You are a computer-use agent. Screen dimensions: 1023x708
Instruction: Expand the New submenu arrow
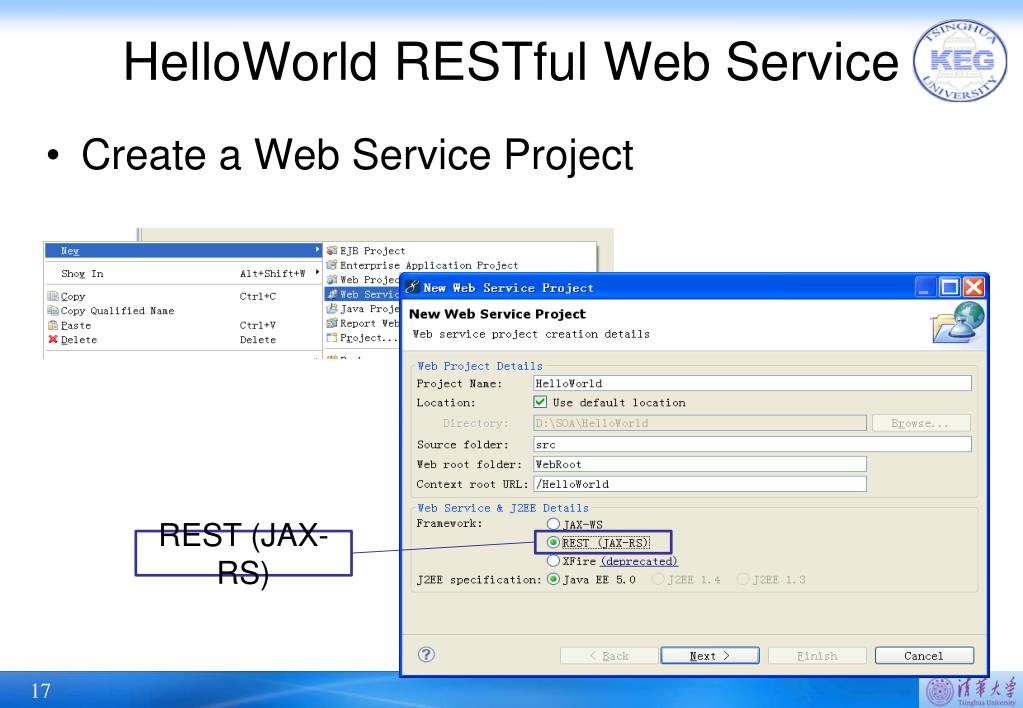click(x=318, y=250)
